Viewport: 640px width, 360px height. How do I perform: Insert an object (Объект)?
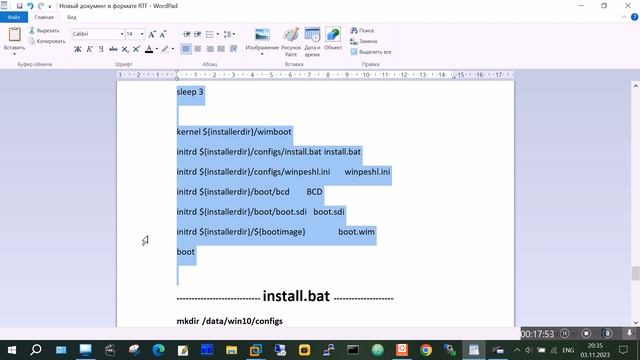[333, 40]
